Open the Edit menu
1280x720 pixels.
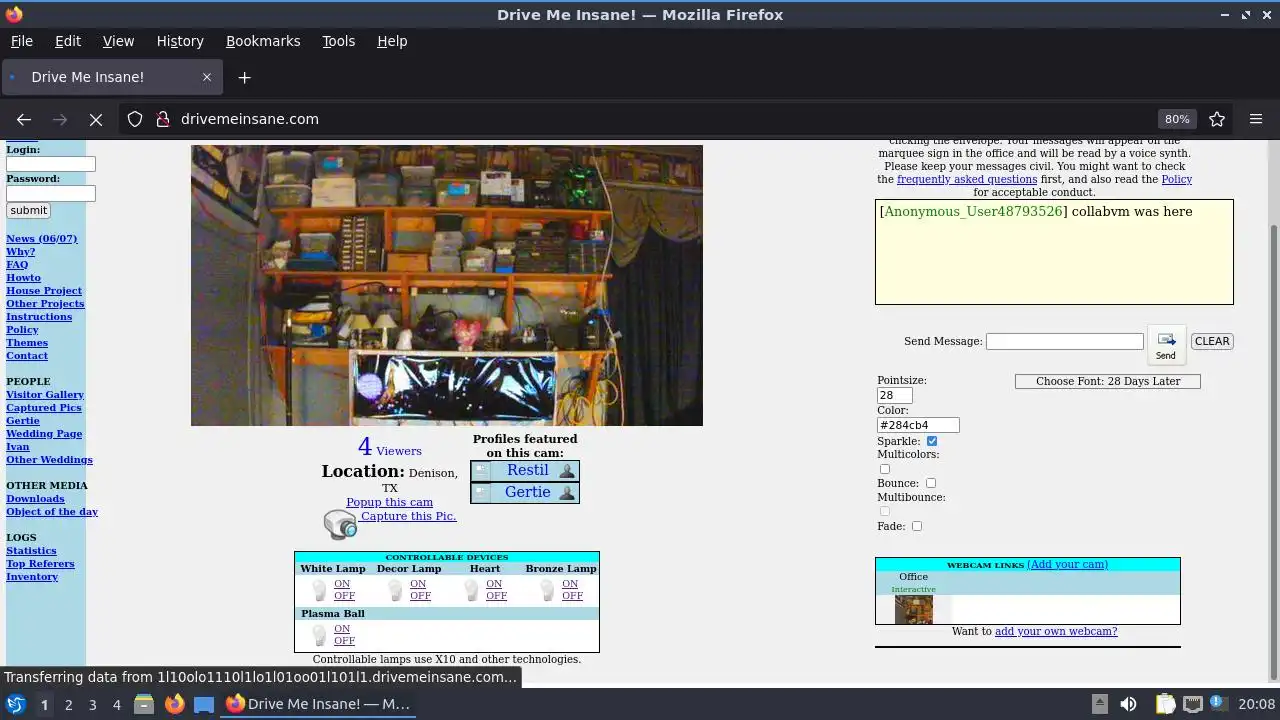click(68, 41)
